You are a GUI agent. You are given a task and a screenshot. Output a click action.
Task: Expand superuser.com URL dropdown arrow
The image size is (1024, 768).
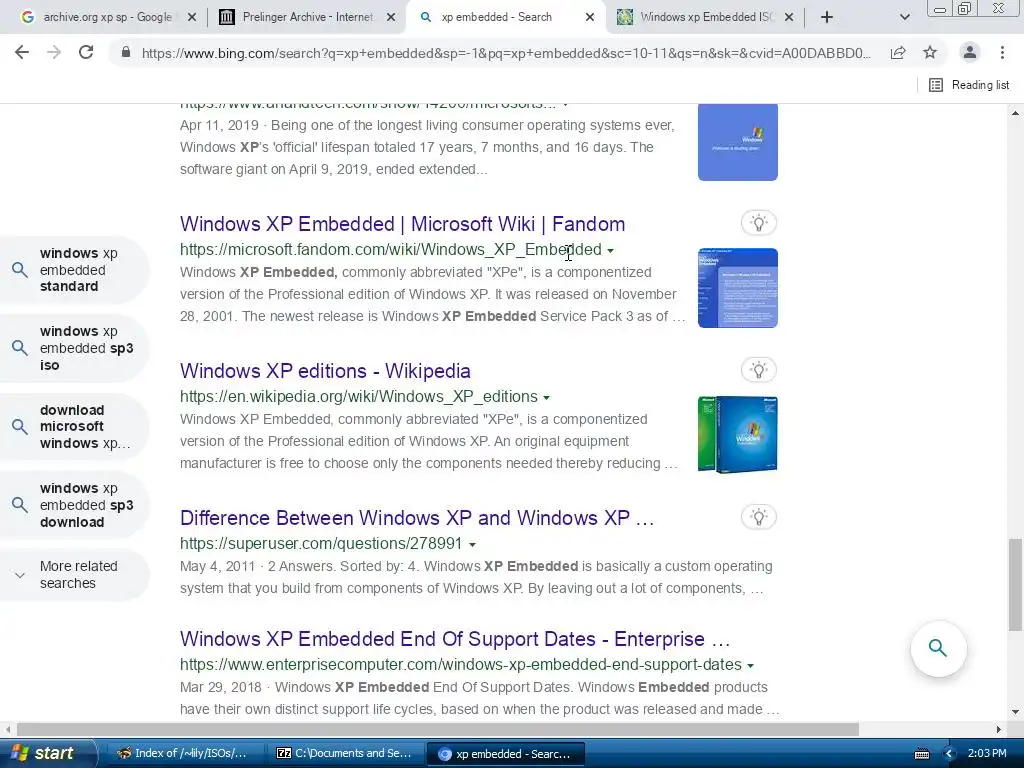pos(472,545)
